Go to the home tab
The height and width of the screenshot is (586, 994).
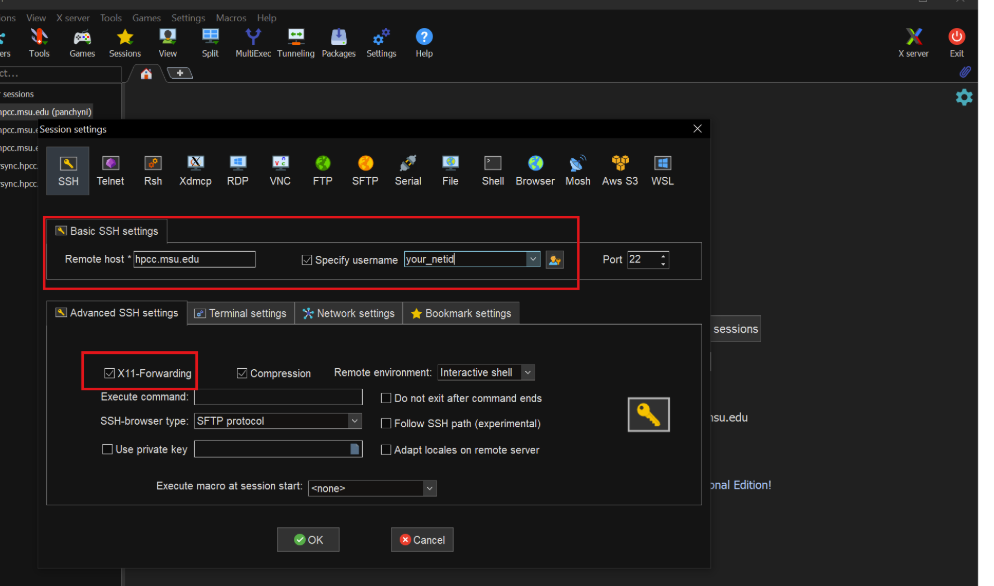(x=146, y=74)
